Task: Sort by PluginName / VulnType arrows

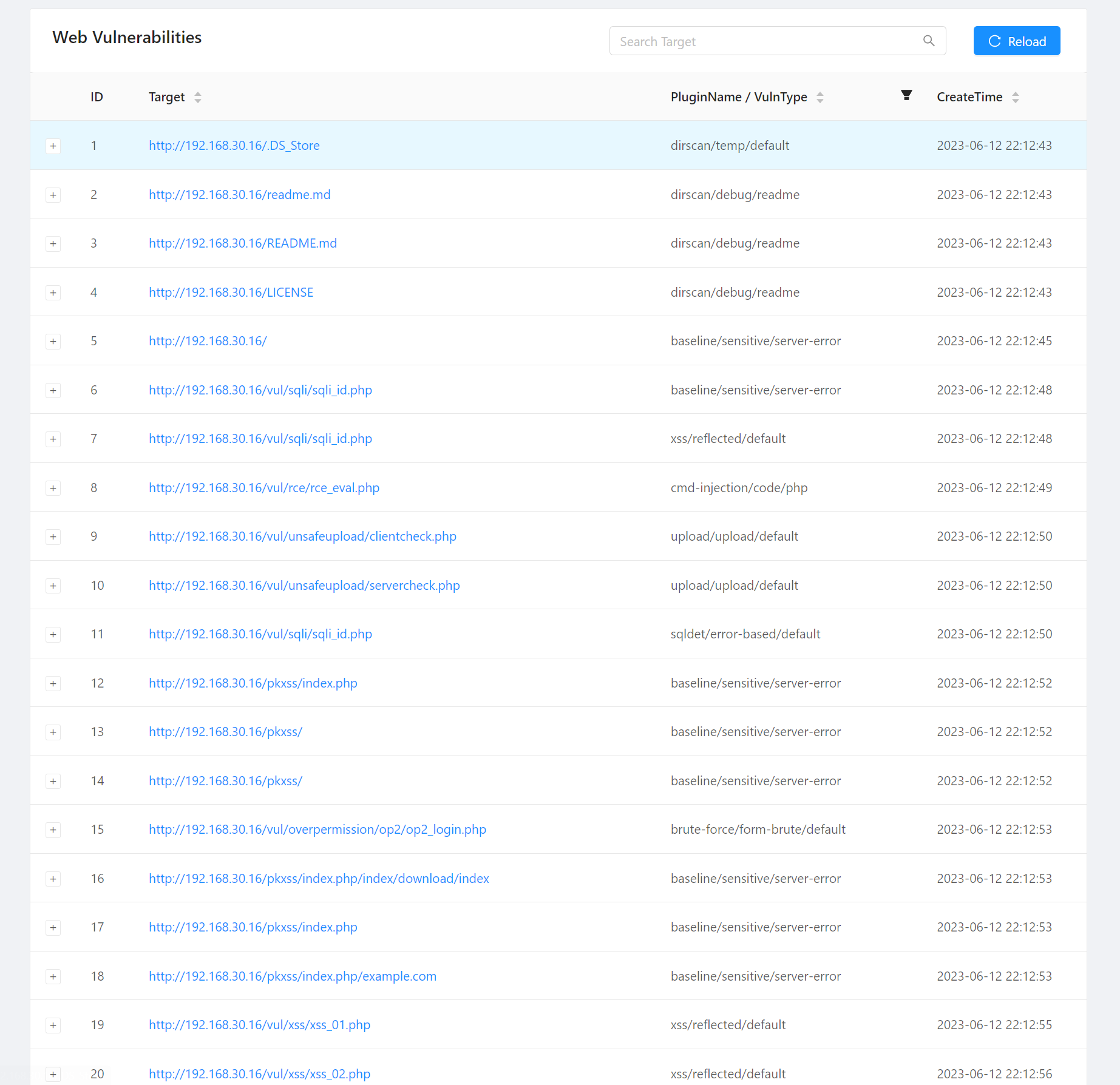Action: (x=820, y=97)
